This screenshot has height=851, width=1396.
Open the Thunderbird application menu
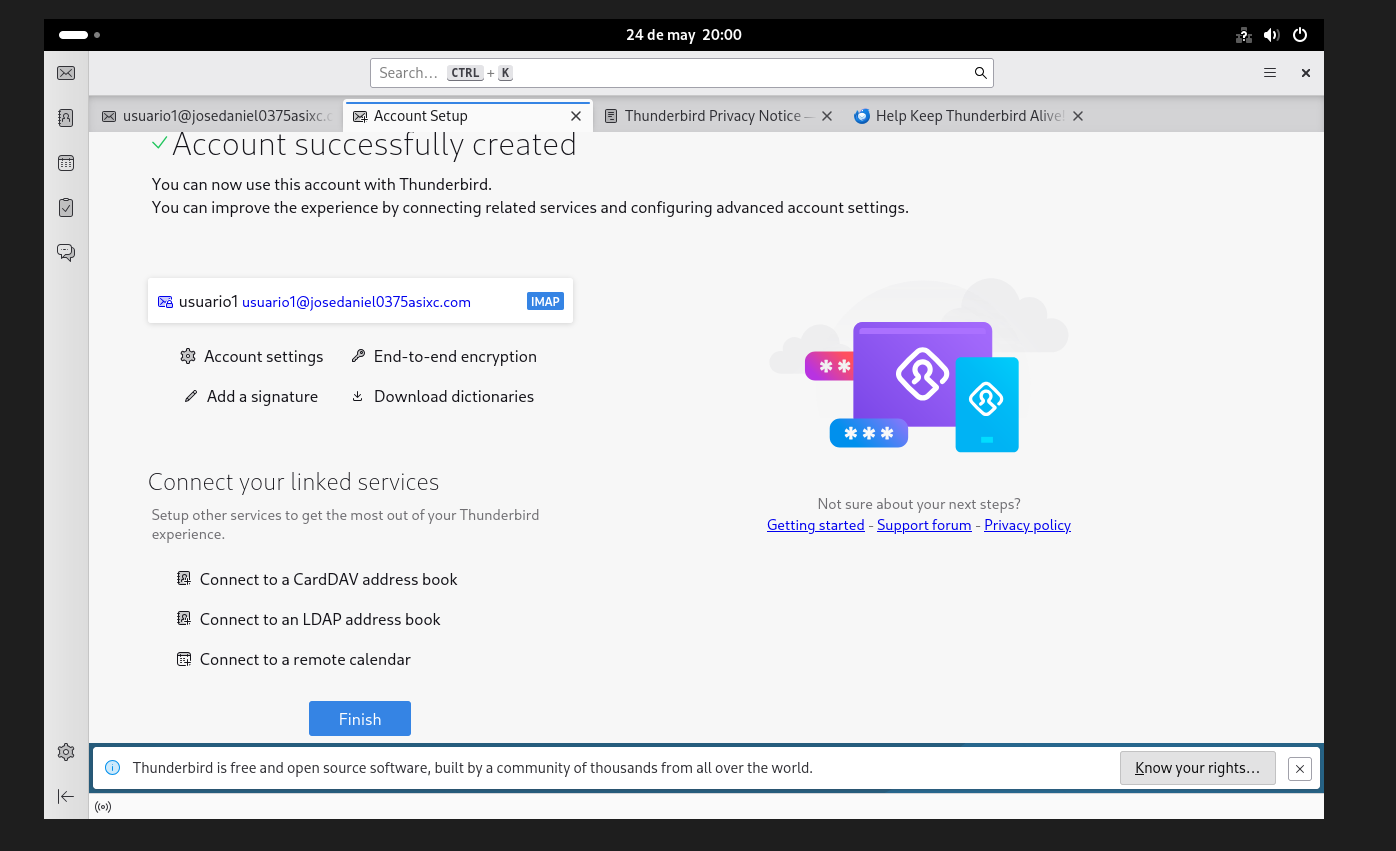[x=1270, y=73]
